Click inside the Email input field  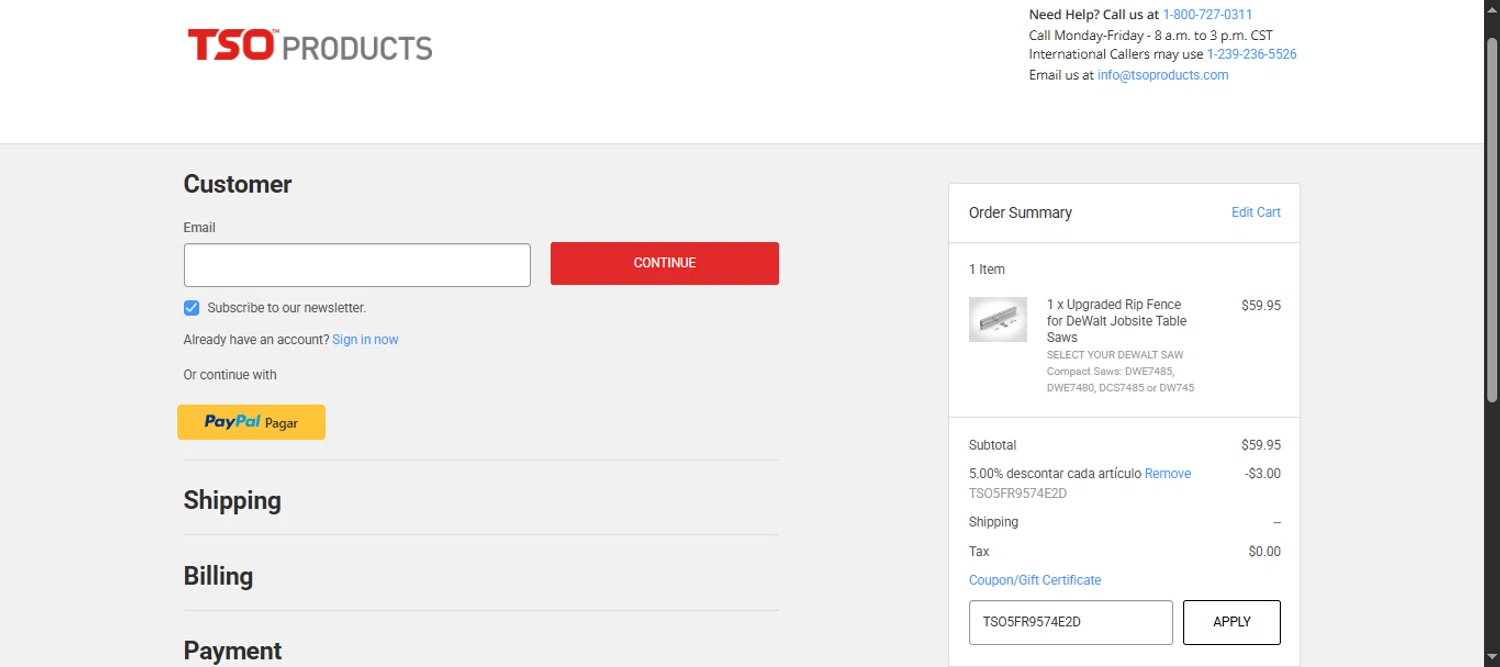tap(357, 265)
